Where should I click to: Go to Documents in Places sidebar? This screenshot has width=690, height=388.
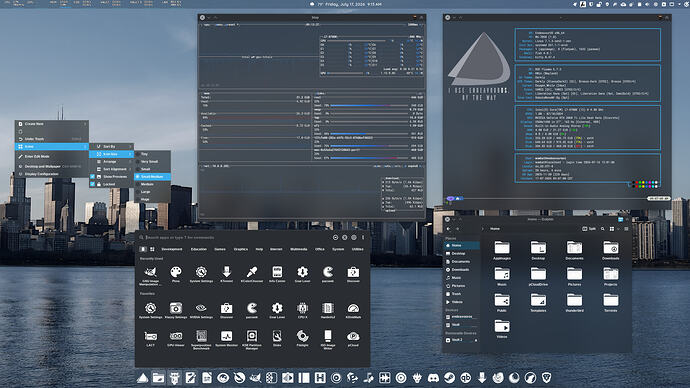(x=461, y=261)
